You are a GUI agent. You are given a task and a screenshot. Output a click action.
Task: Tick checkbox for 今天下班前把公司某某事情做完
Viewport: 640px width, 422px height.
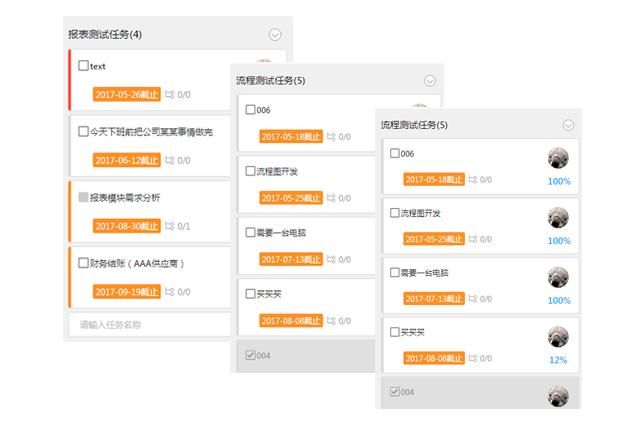click(83, 131)
